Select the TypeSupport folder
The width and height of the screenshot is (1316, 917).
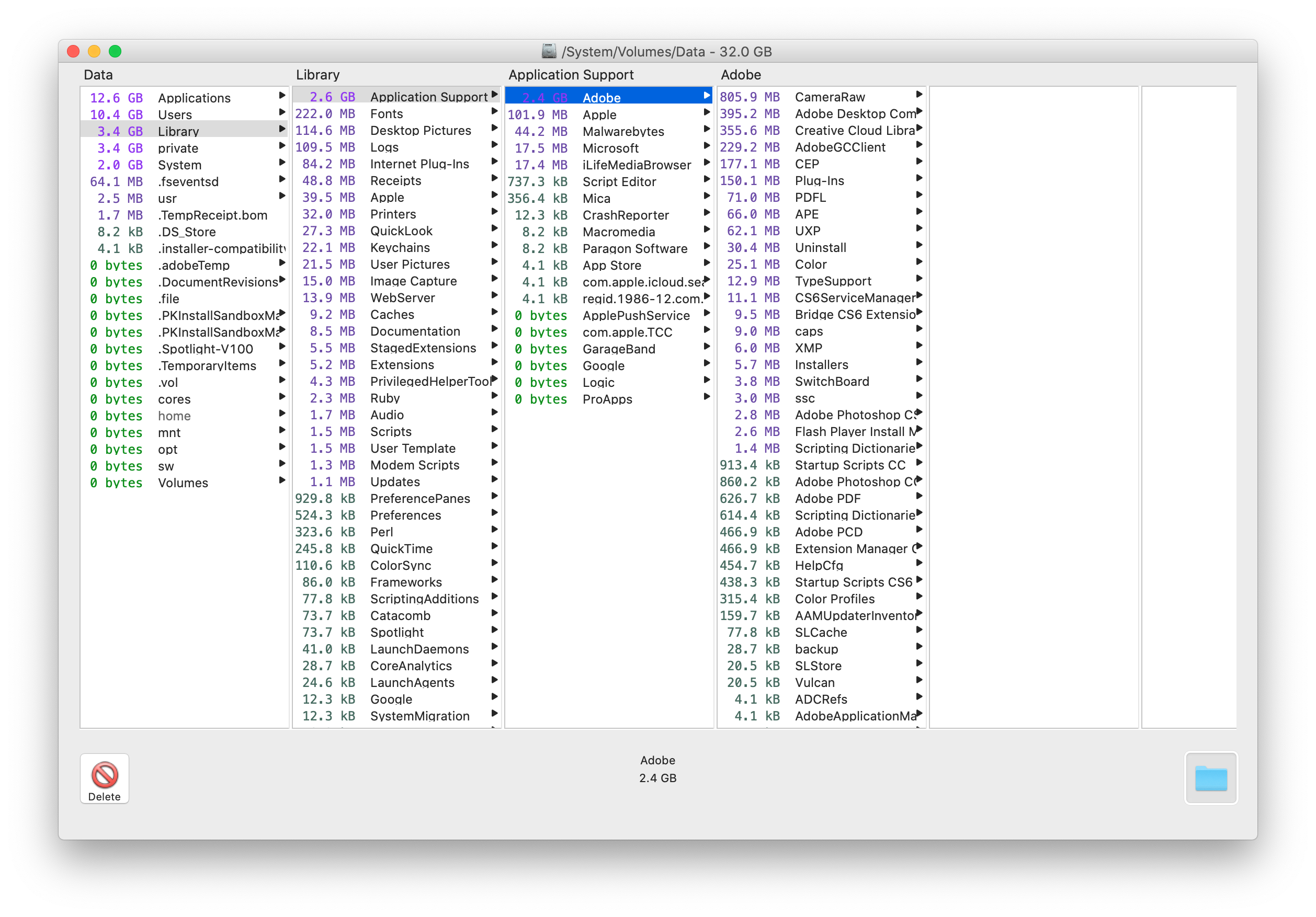tap(821, 281)
